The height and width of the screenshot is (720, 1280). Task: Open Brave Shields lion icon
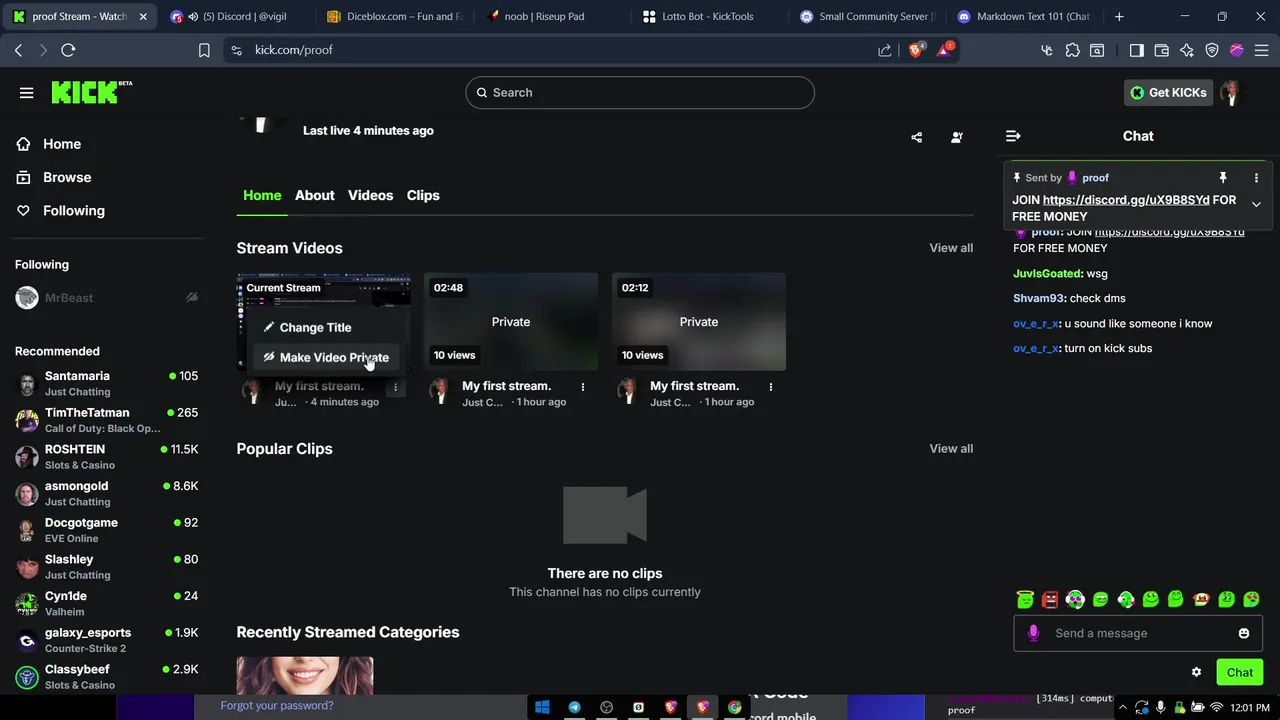[916, 50]
